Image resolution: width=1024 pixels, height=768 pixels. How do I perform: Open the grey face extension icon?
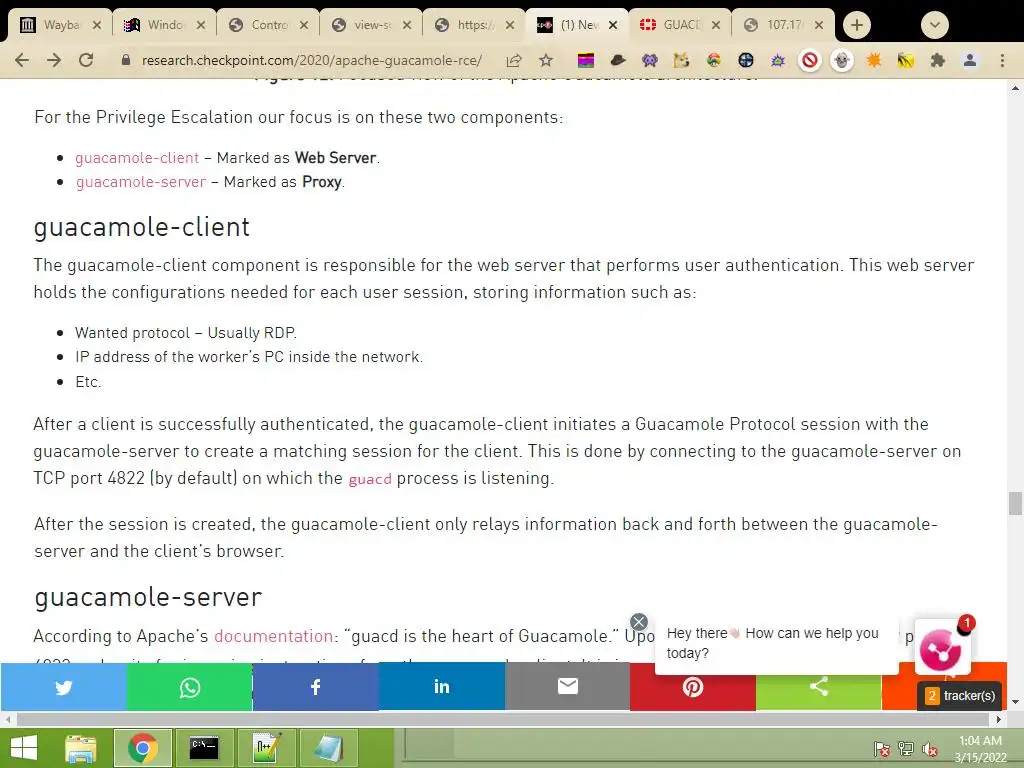[842, 61]
